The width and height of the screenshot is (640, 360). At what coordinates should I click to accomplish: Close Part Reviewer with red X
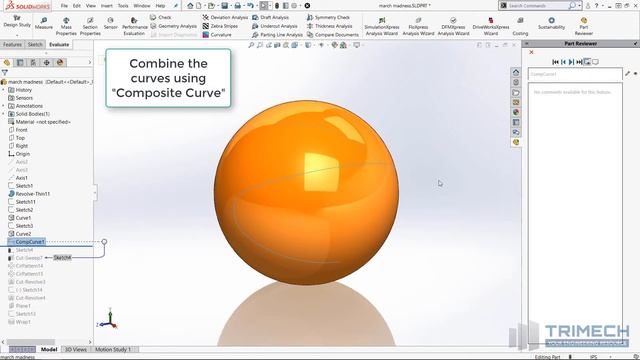[531, 52]
